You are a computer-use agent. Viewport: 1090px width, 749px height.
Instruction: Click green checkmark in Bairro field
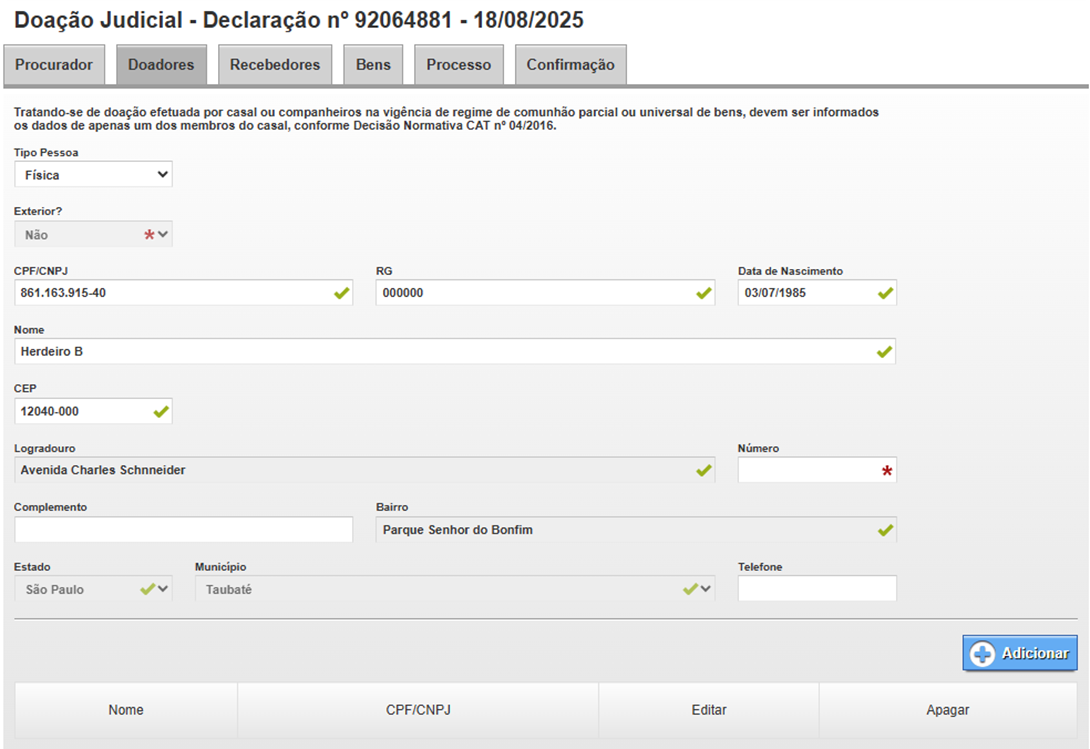point(884,530)
